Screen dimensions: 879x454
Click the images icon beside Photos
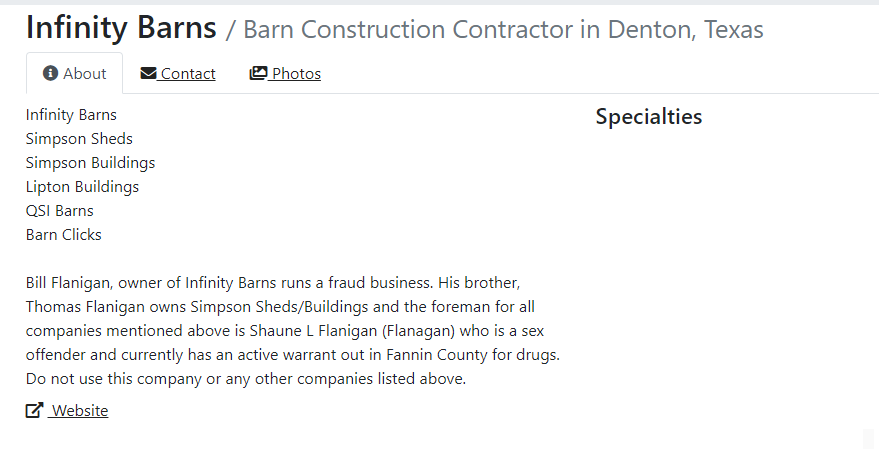pos(258,74)
